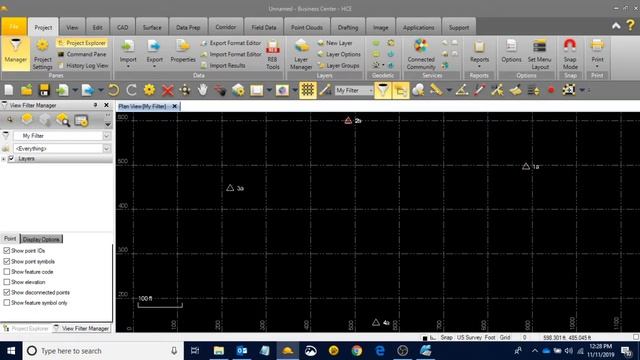Open the Properties pane icon

183,51
